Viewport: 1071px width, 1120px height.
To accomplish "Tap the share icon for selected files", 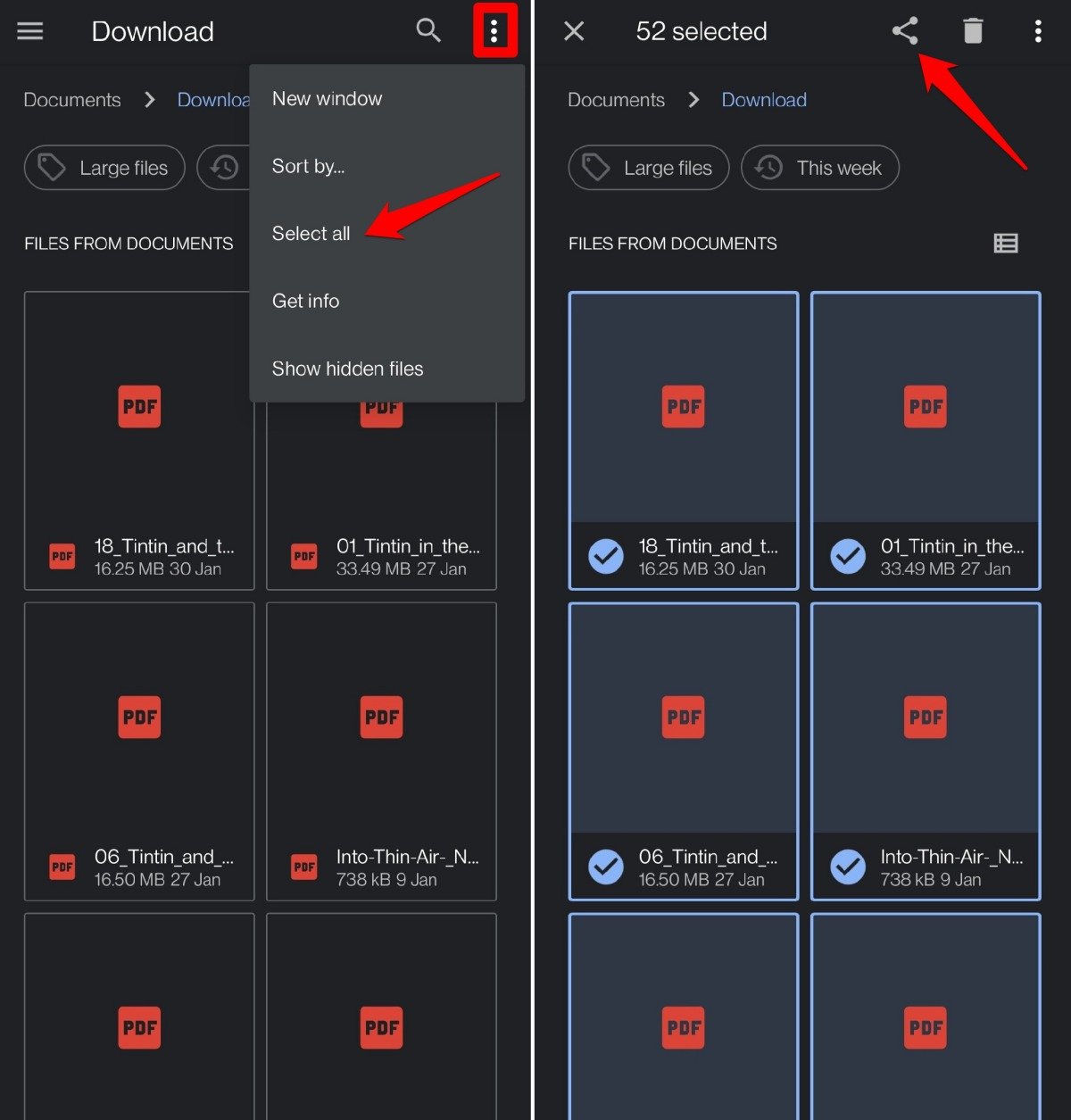I will [905, 31].
